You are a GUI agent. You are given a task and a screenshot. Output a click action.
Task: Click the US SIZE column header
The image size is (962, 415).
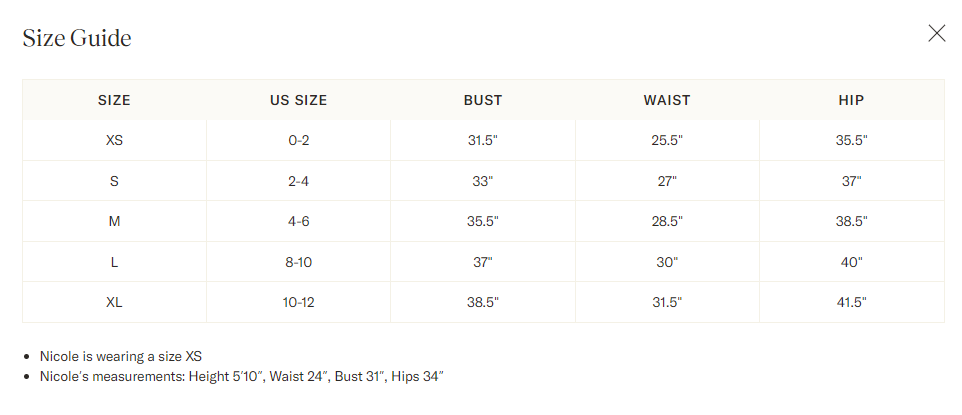(298, 100)
